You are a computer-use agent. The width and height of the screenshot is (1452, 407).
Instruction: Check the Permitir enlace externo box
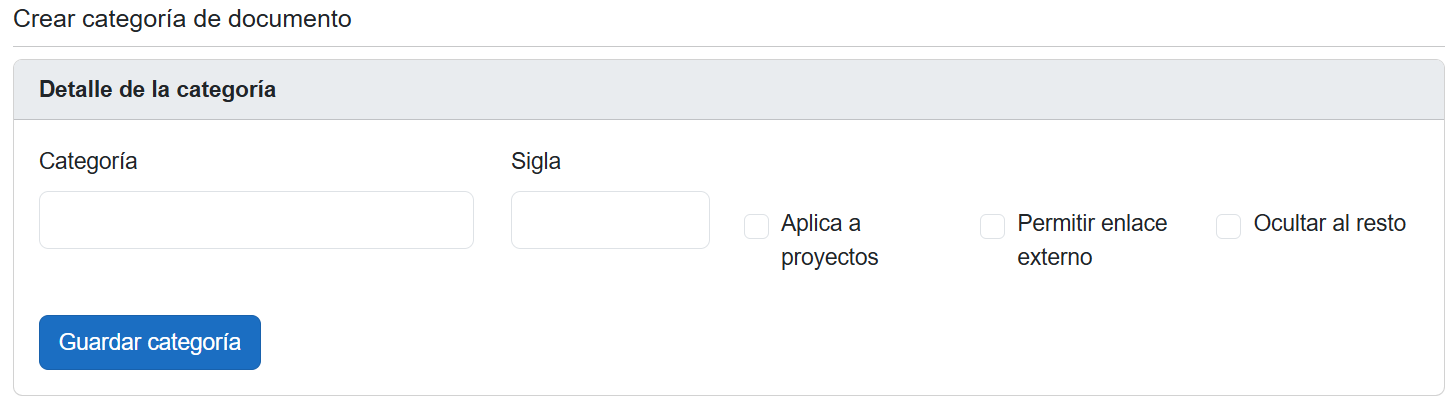click(x=992, y=227)
